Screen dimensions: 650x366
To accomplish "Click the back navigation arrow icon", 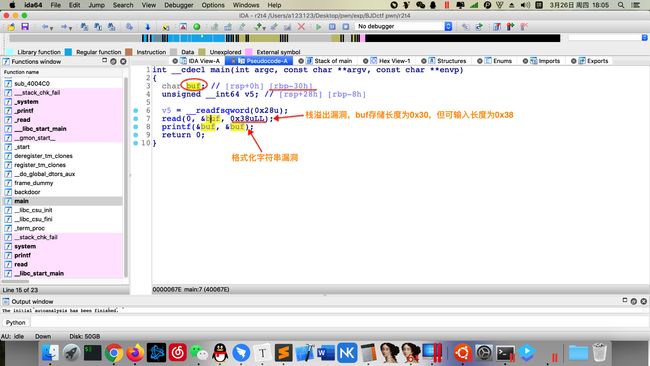I will pyautogui.click(x=44, y=27).
